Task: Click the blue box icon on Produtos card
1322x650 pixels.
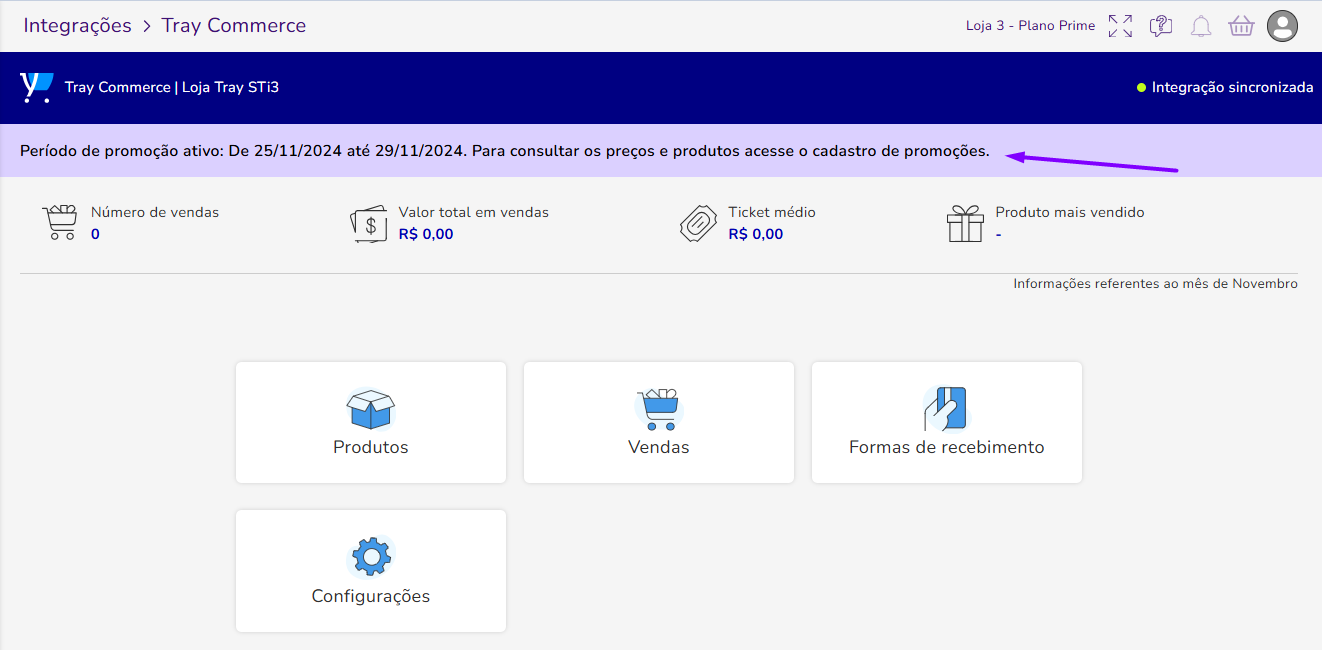Action: [371, 410]
